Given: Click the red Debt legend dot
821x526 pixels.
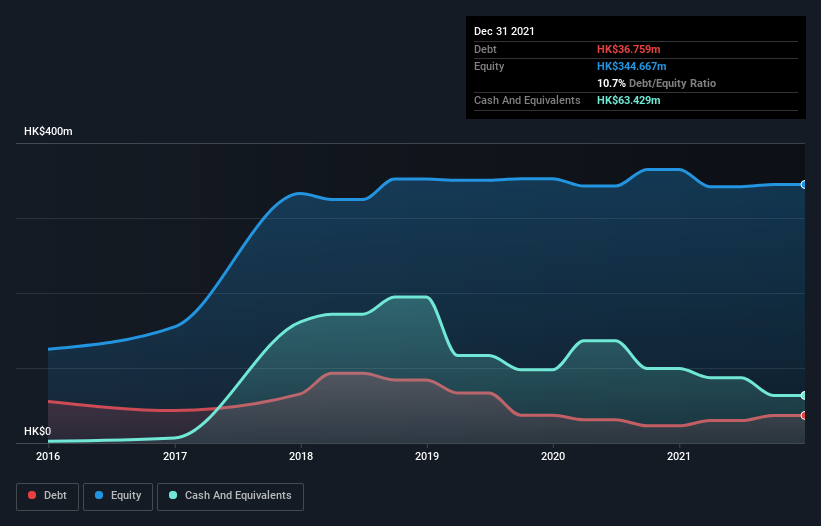Looking at the screenshot, I should 32,495.
